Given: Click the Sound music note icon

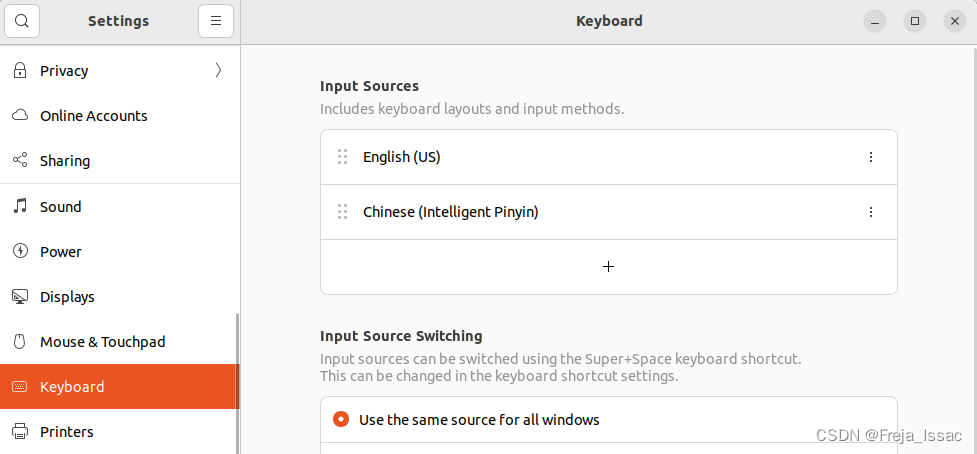Looking at the screenshot, I should coord(20,207).
